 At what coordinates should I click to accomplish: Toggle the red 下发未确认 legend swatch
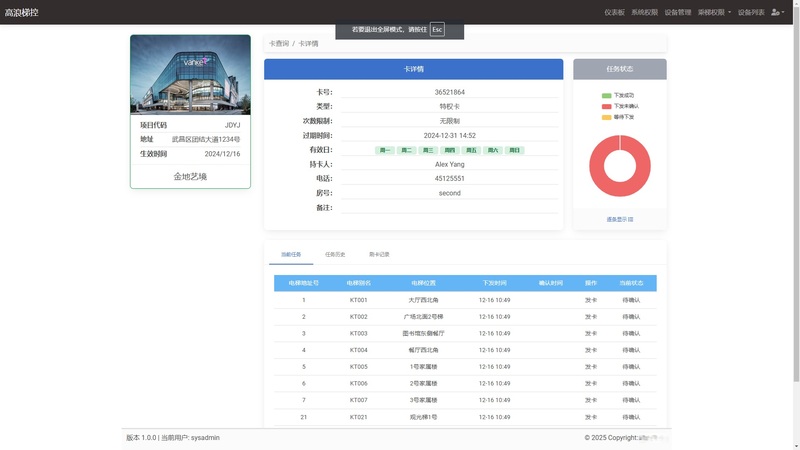pyautogui.click(x=606, y=106)
